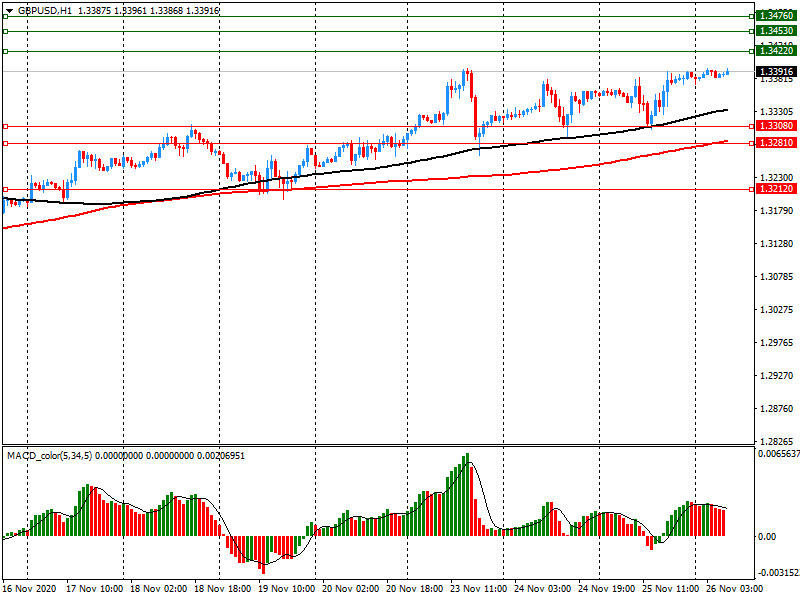The height and width of the screenshot is (600, 800).
Task: Grab left handle of the 1.34220 green line
Action: pos(6,51)
